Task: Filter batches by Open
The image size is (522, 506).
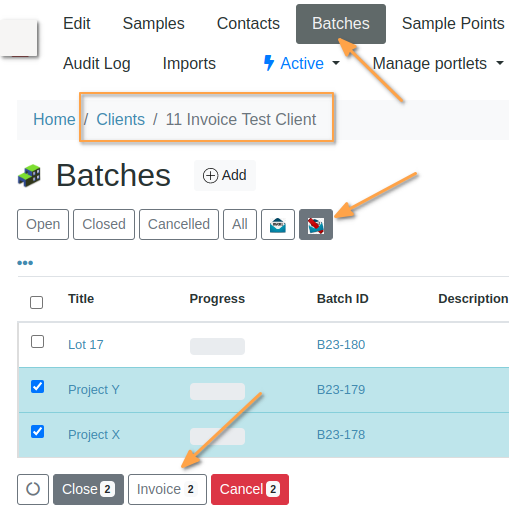Action: pos(43,224)
